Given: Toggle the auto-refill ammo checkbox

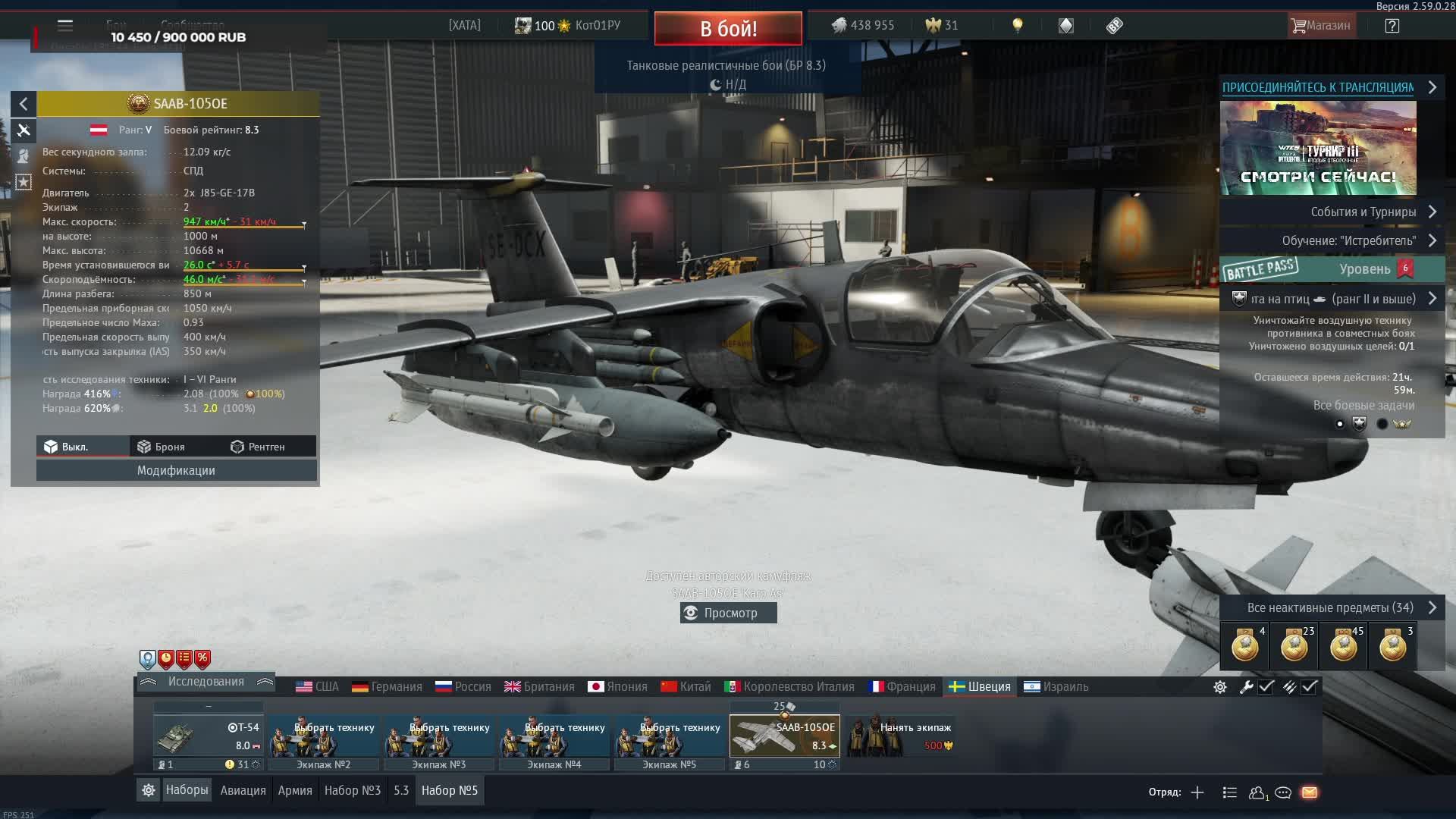Looking at the screenshot, I should pos(1310,687).
